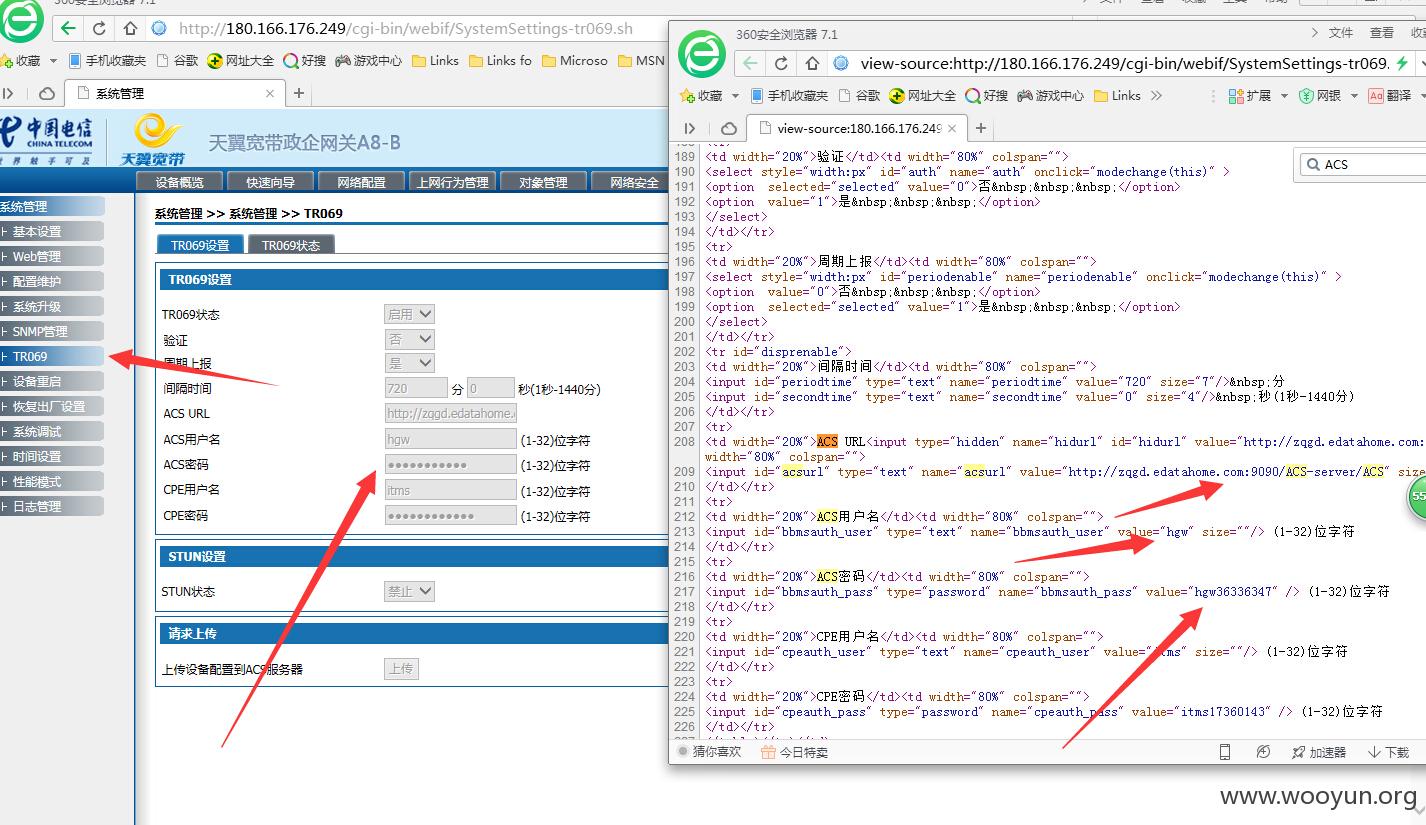This screenshot has width=1426, height=825.
Task: Select the view-source:180.166.176.249 tab
Action: [857, 128]
